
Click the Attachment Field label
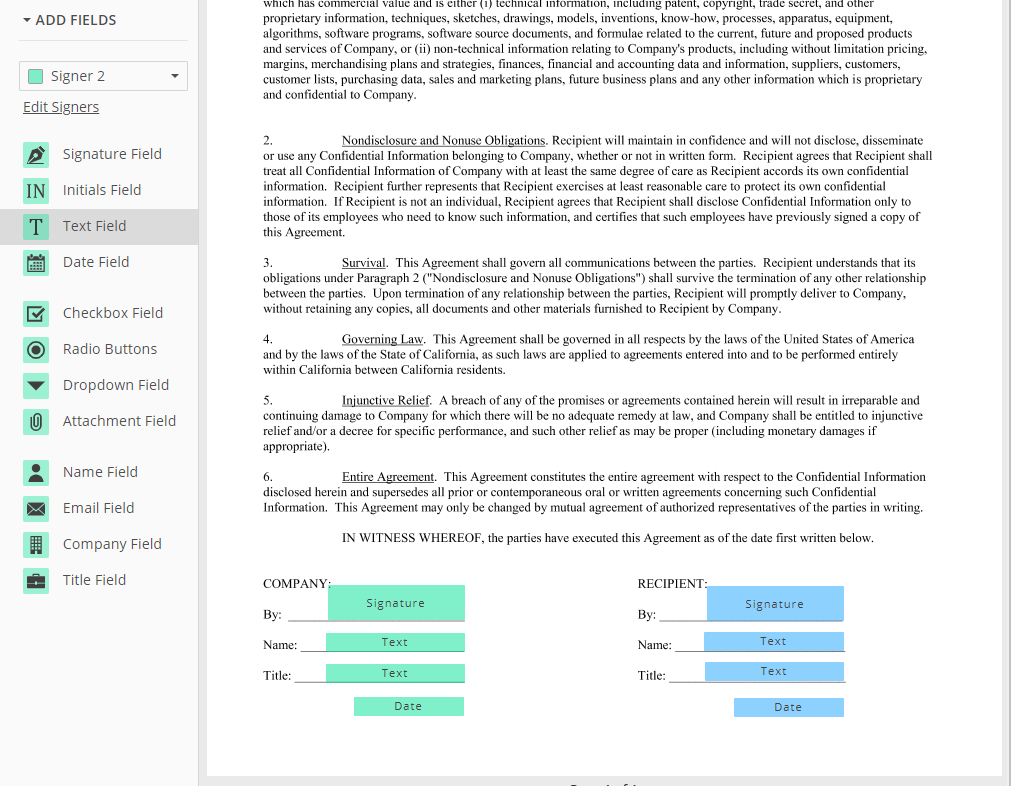(x=119, y=422)
